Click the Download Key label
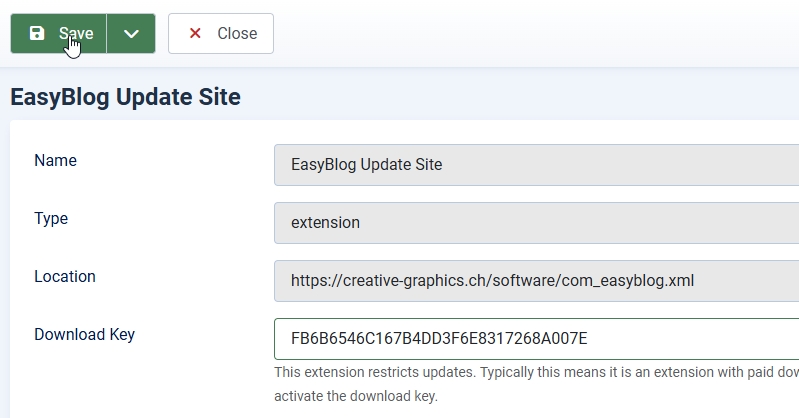 pos(84,335)
